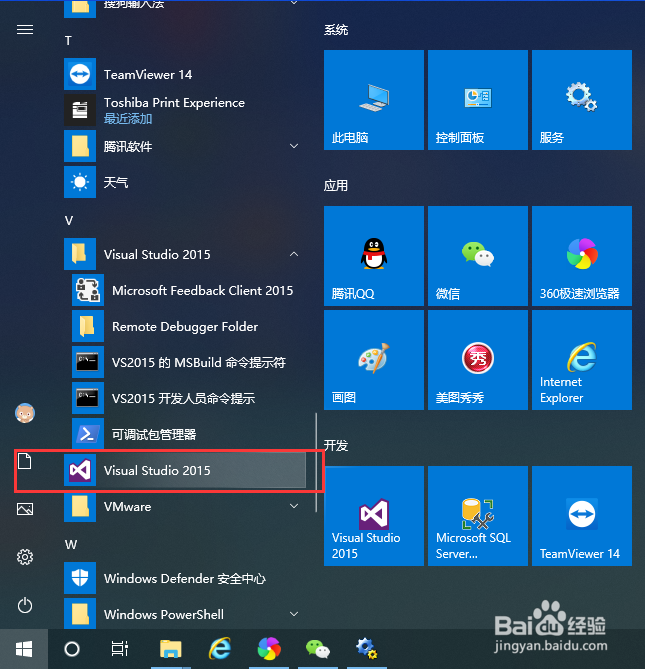Expand the Start menu hamburger
The height and width of the screenshot is (669, 645).
pos(25,29)
